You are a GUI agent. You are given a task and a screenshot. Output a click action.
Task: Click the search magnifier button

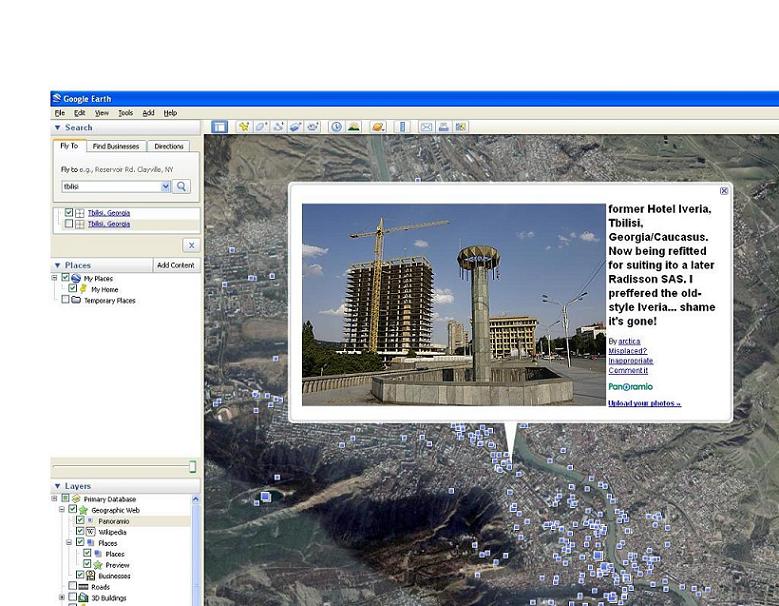[181, 186]
